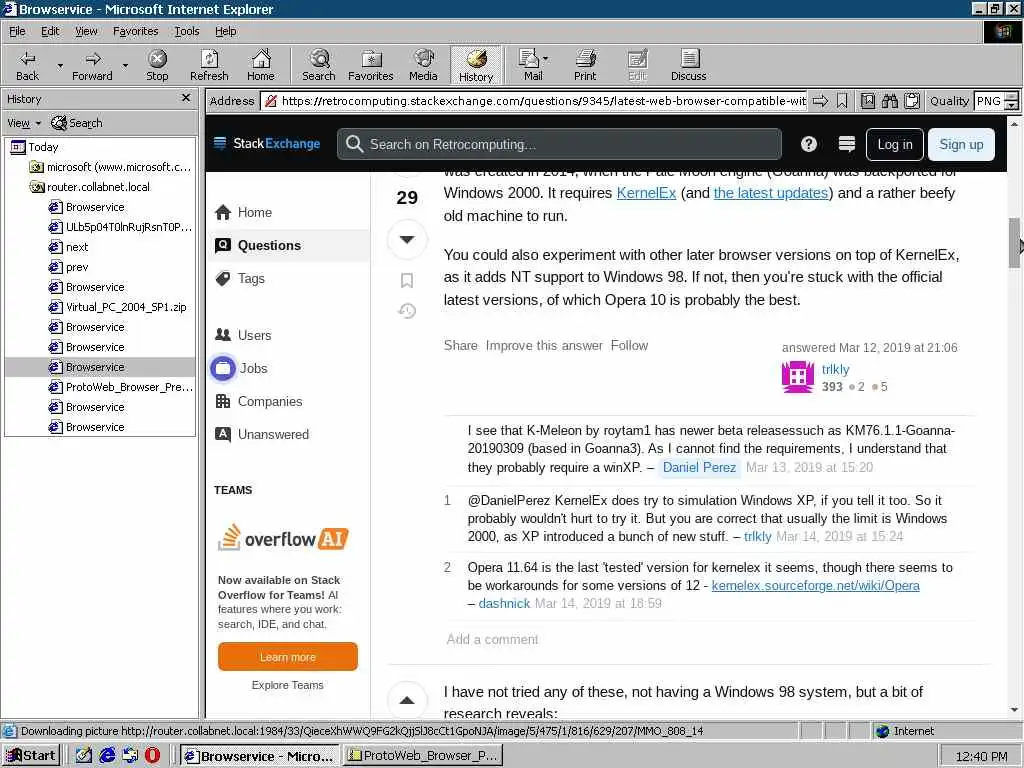This screenshot has height=768, width=1024.
Task: Click Search in History panel
Action: 77,123
